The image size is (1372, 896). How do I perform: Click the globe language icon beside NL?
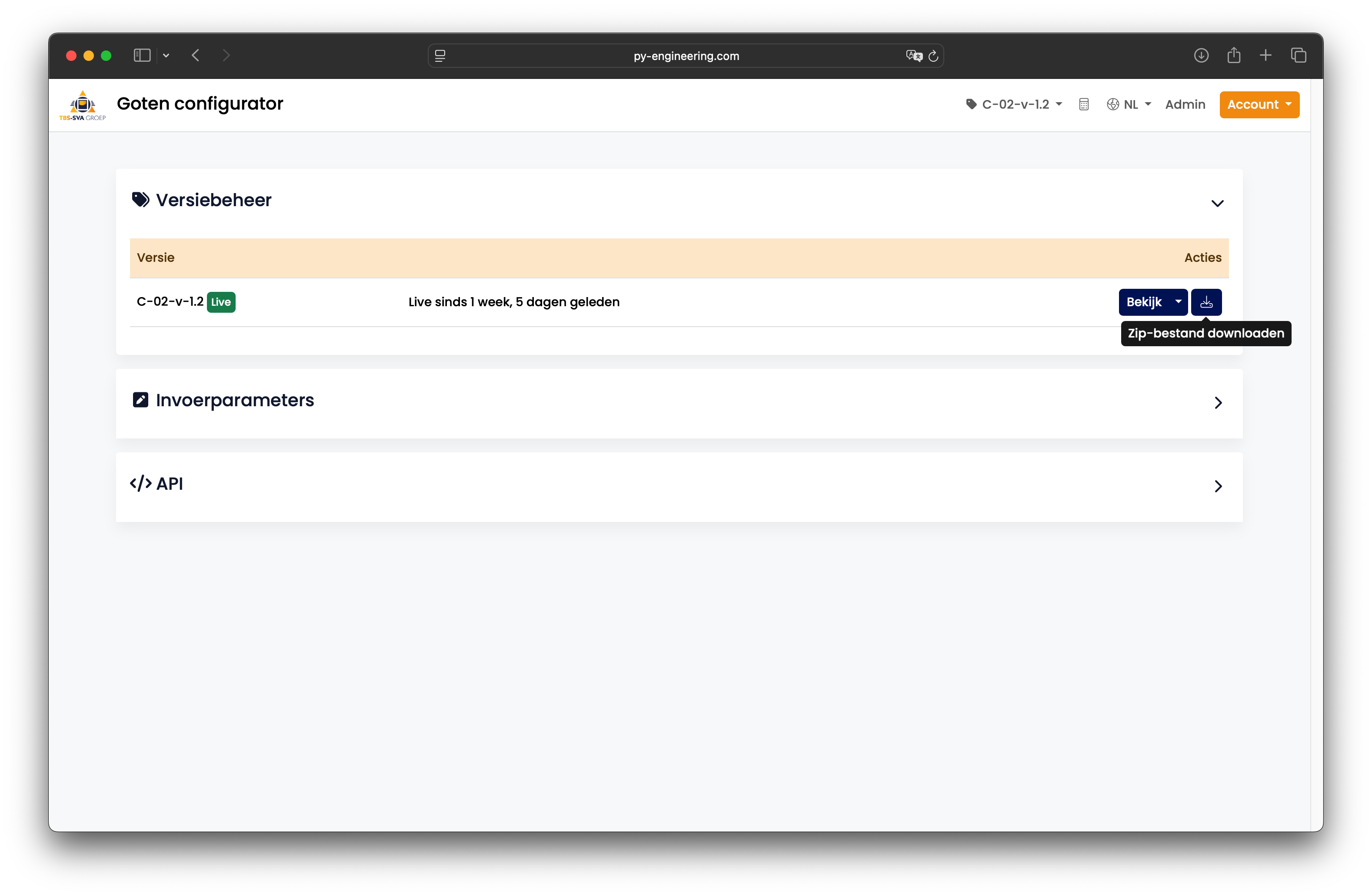coord(1113,104)
